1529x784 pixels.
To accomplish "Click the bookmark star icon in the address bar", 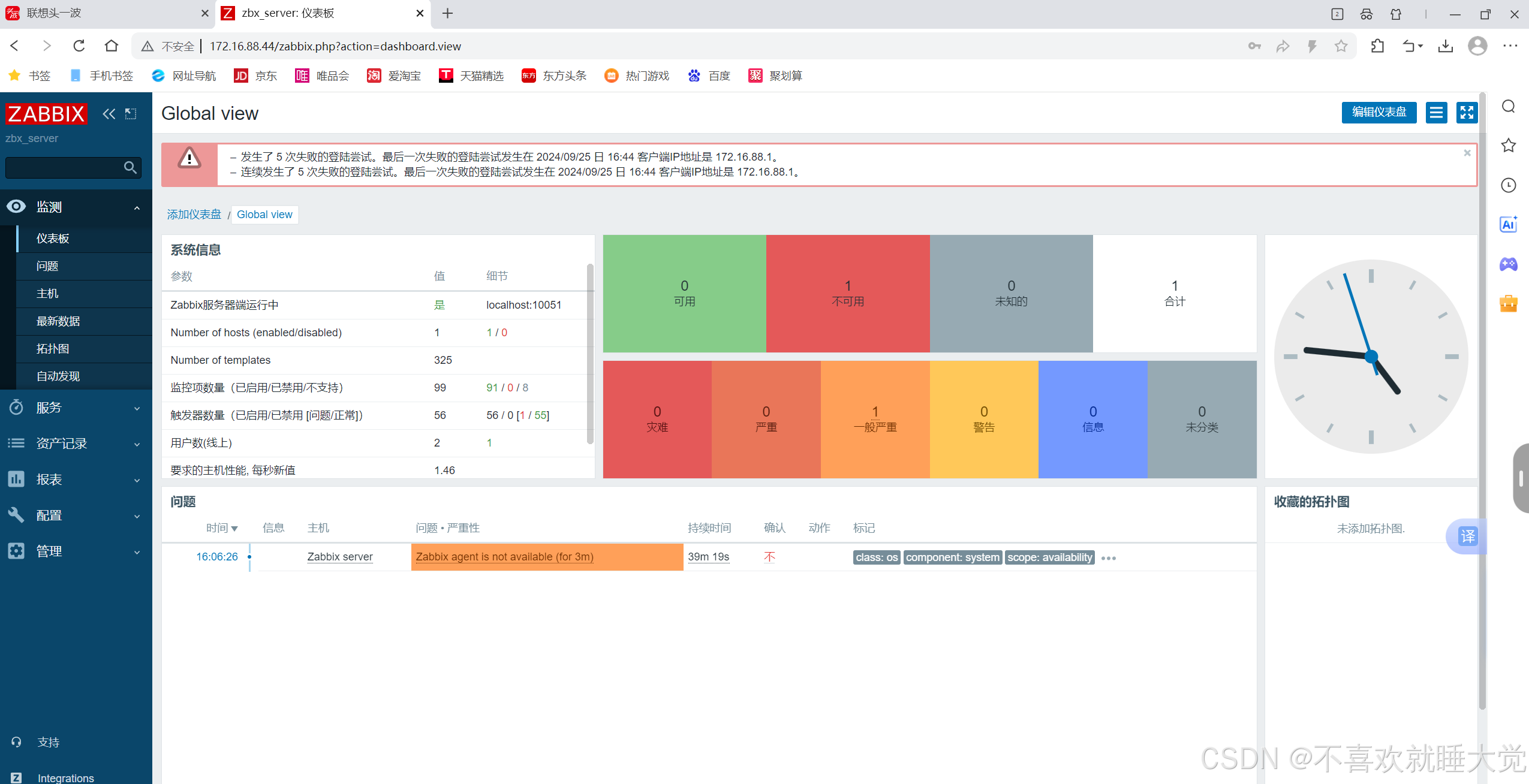I will (x=1341, y=46).
